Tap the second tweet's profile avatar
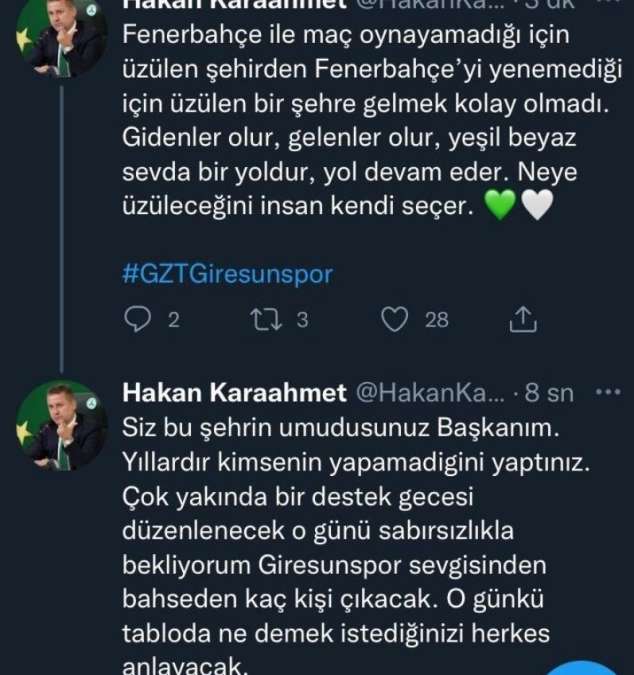The height and width of the screenshot is (675, 634). point(65,425)
